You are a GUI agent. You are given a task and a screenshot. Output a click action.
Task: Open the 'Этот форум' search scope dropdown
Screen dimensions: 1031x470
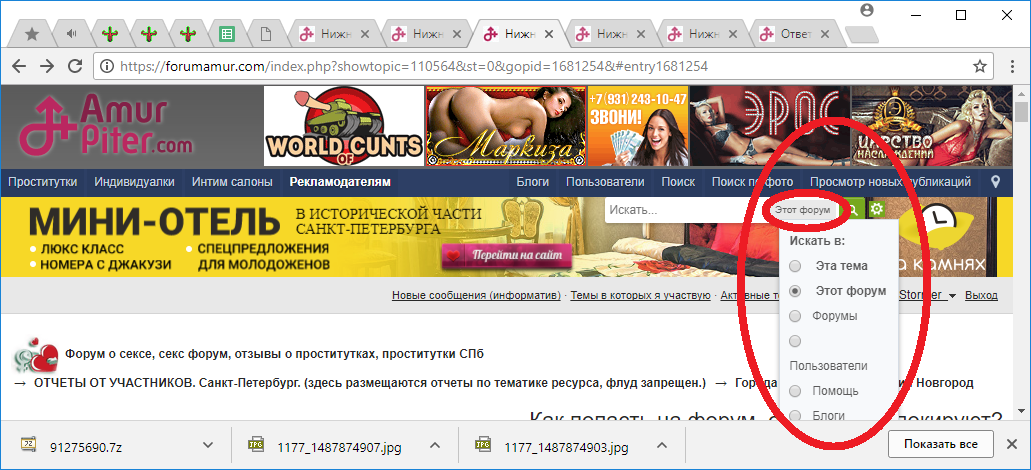click(803, 211)
